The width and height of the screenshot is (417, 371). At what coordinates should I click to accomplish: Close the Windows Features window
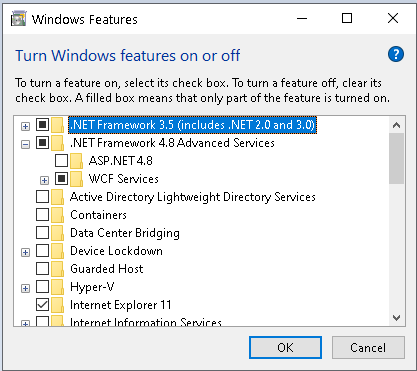click(393, 18)
